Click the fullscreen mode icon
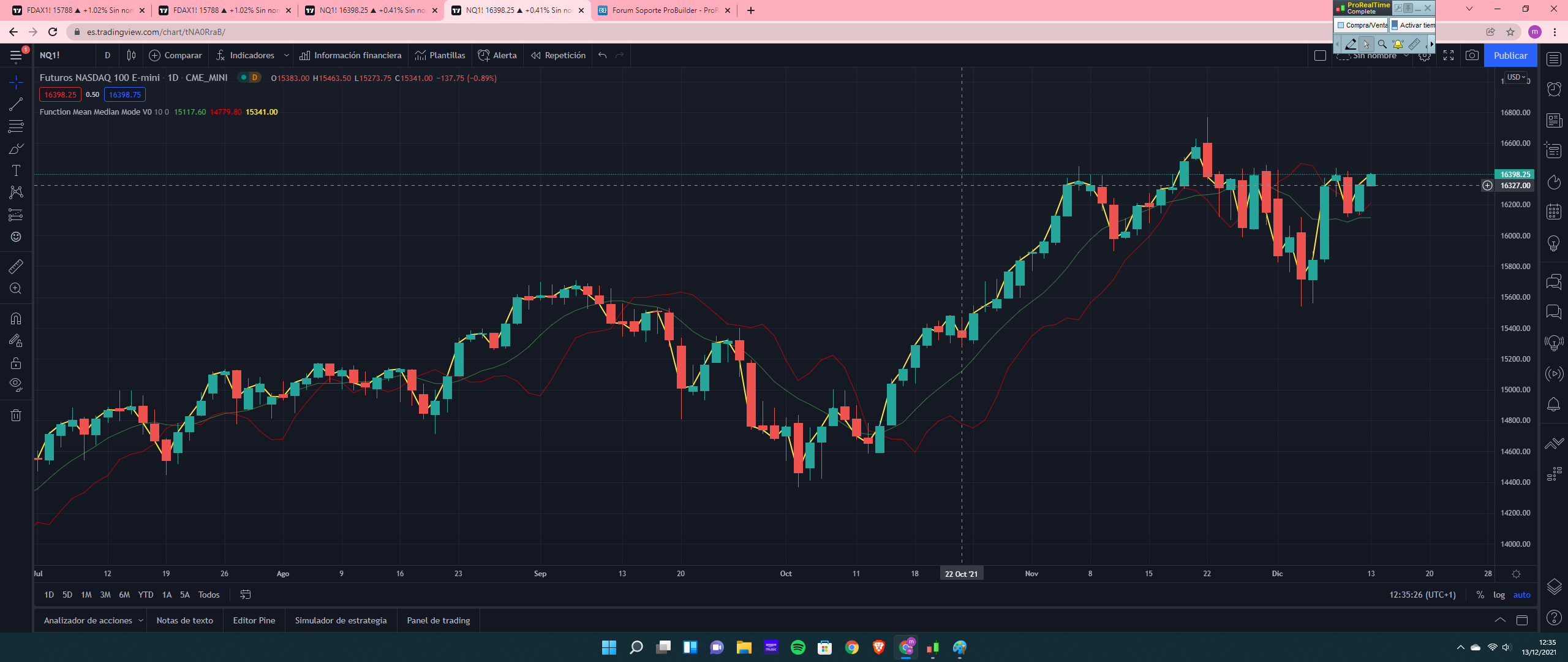Viewport: 1568px width, 662px height. [1449, 55]
